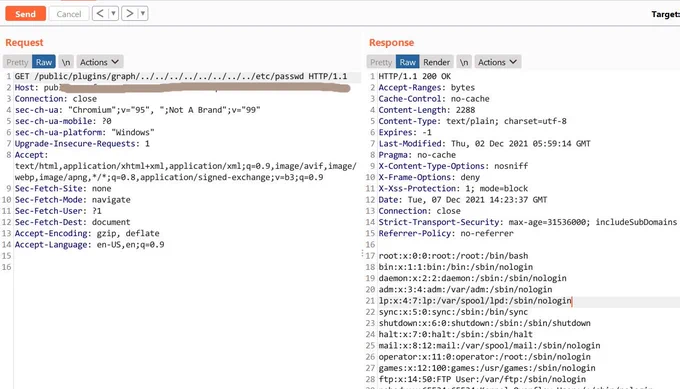Click the 'Pragma: no-cache' header

pos(417,155)
